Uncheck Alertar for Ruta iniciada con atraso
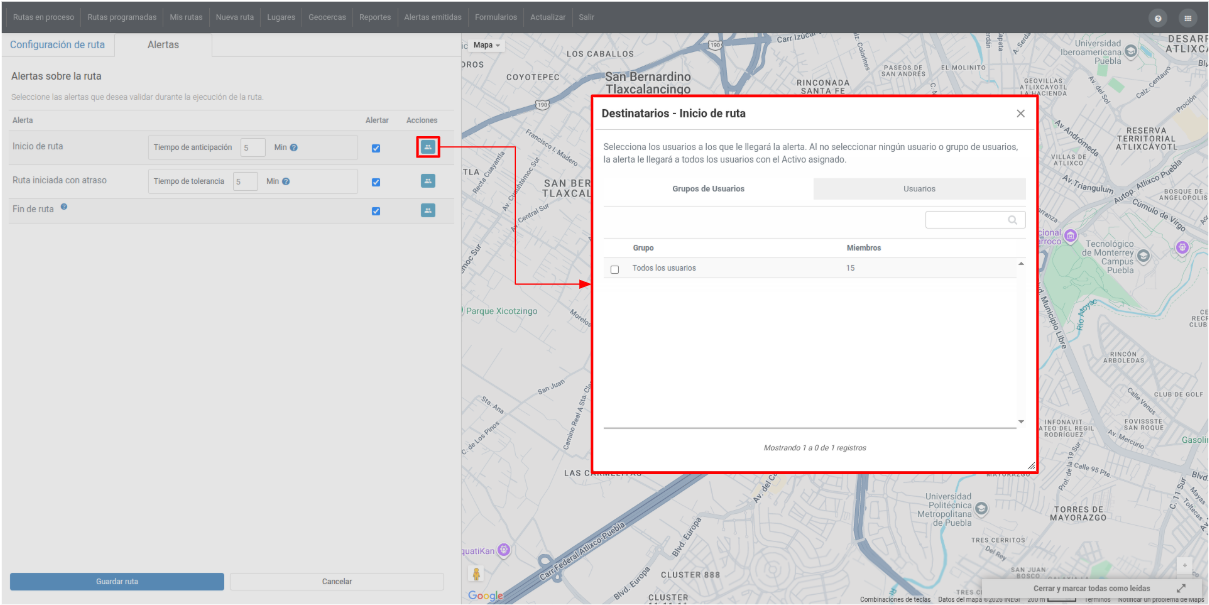Viewport: 1209px width, 605px height. pyautogui.click(x=376, y=182)
